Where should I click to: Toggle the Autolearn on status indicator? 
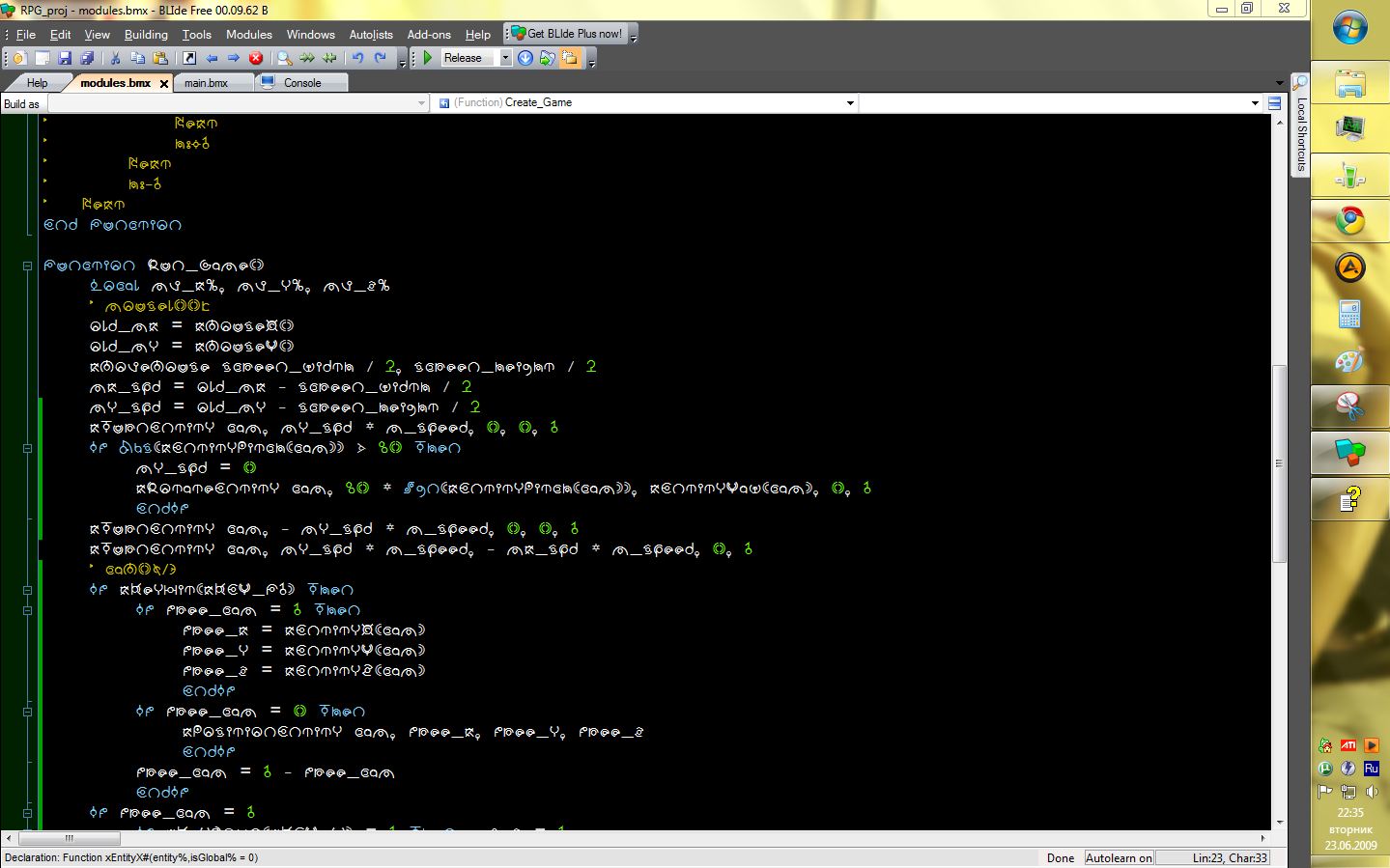click(1118, 857)
